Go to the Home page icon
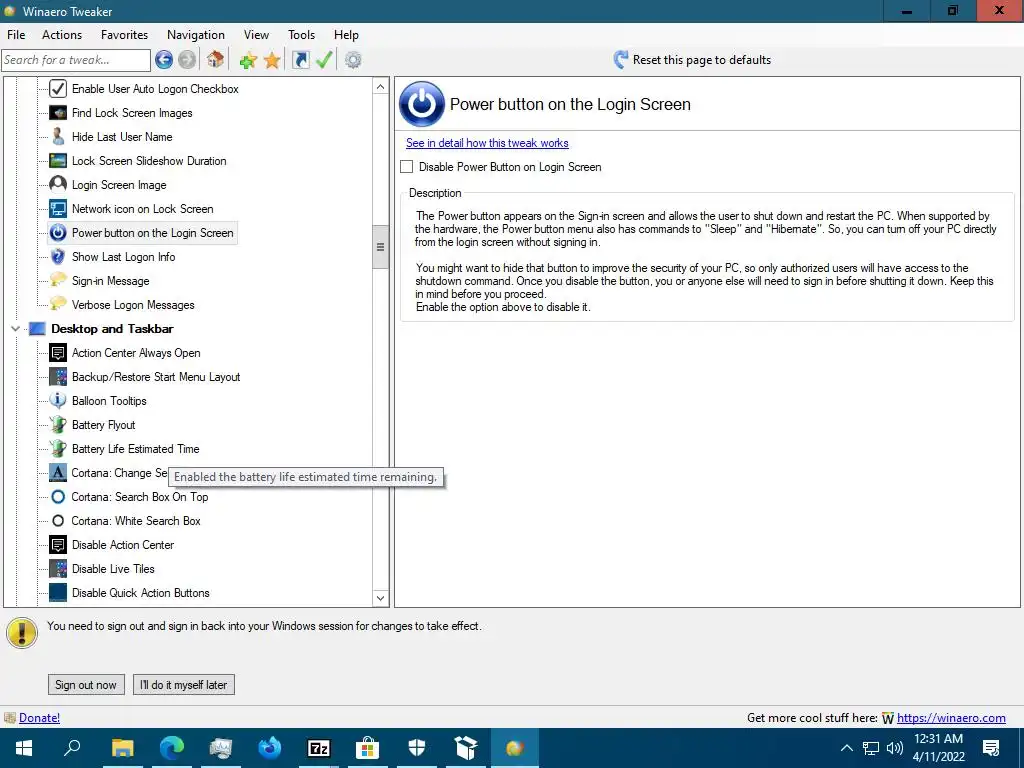This screenshot has height=768, width=1024. tap(216, 60)
